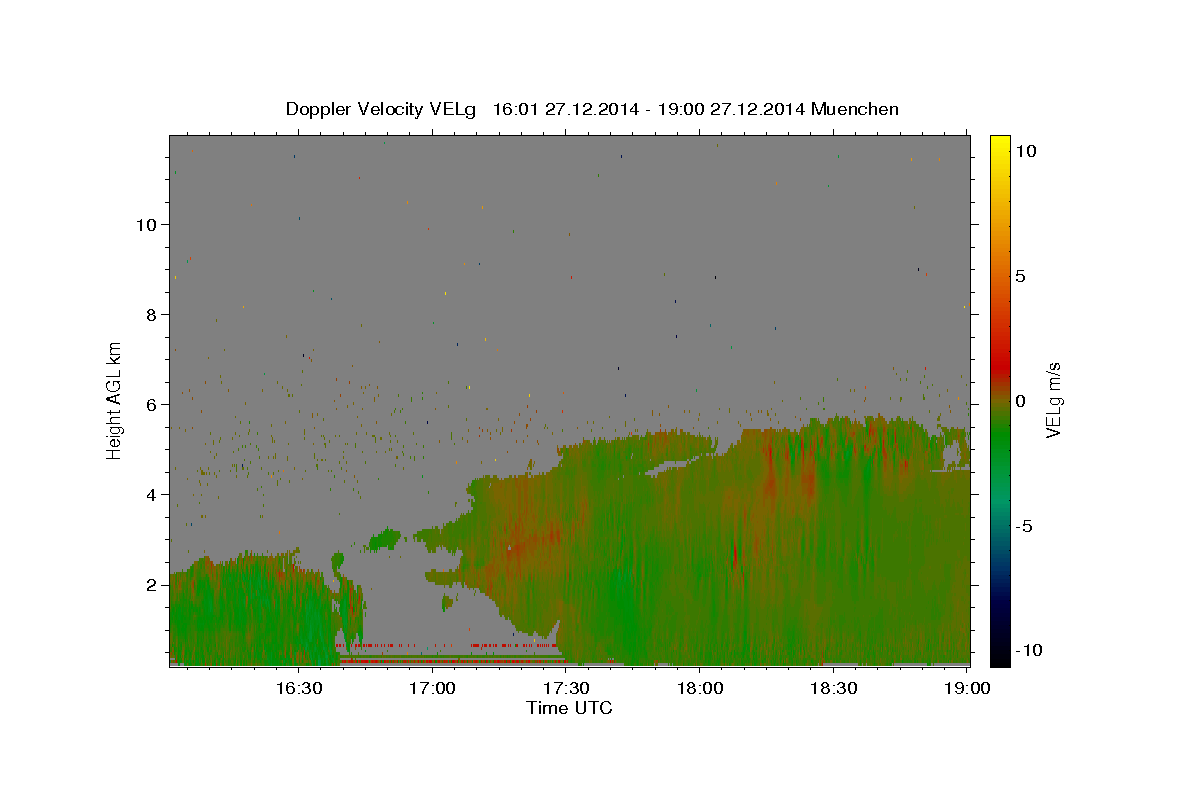1200x800 pixels.
Task: Click the colorbar tick label '5'
Action: coord(1020,276)
